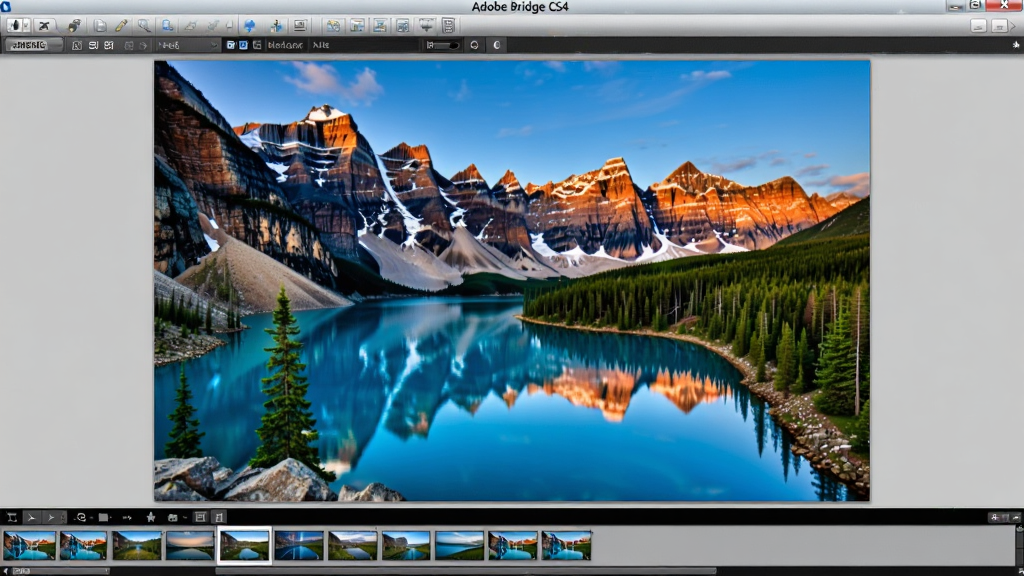The width and height of the screenshot is (1024, 576).
Task: Click the 'Medanc' label in second toolbar
Action: coord(285,45)
